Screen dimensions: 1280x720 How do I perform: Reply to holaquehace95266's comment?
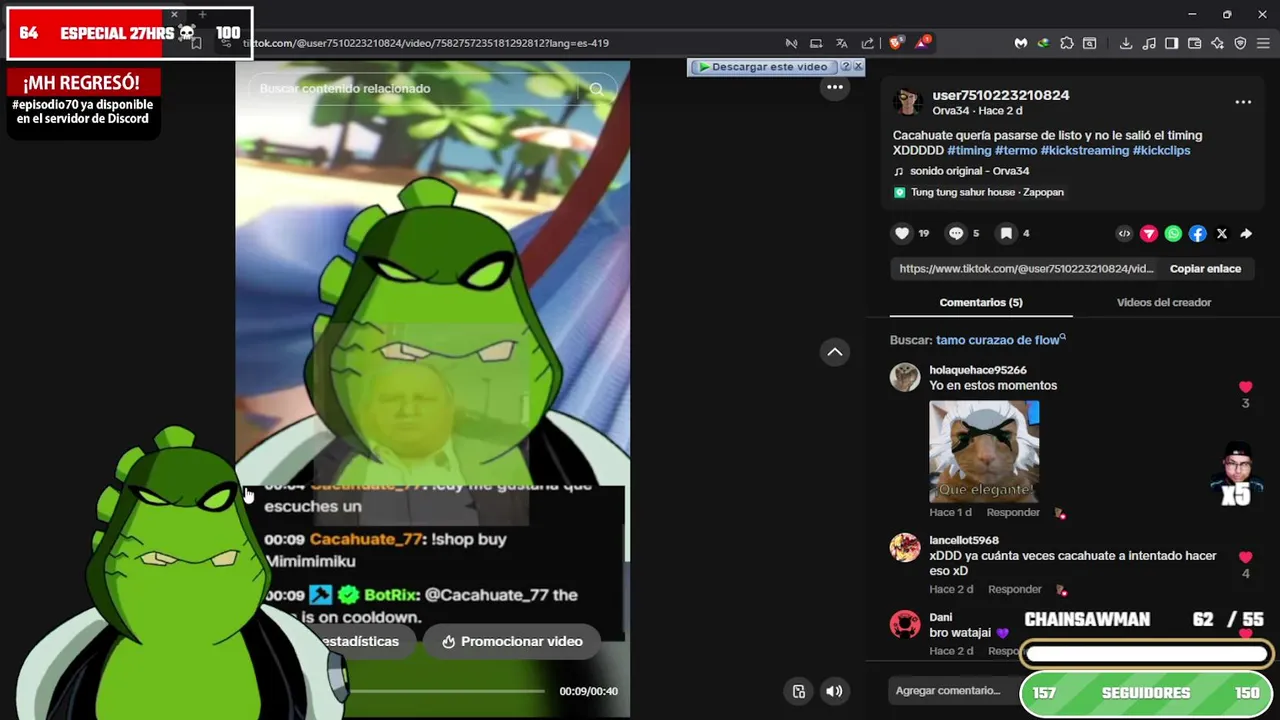1013,512
